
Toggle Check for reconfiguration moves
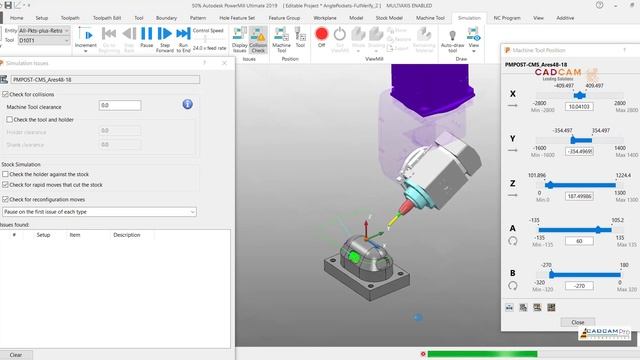click(5, 200)
